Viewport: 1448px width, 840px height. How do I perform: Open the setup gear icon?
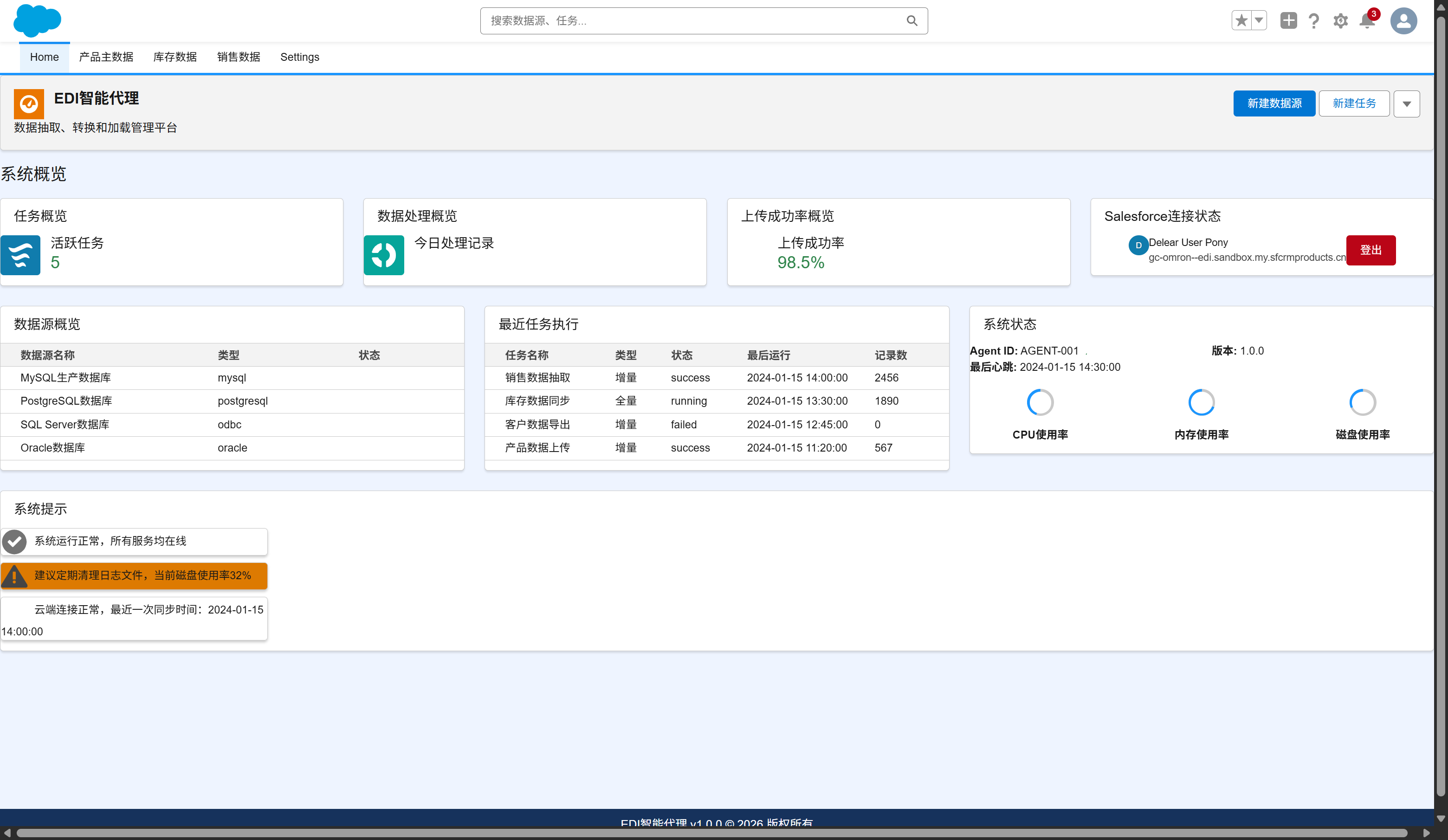coord(1340,21)
